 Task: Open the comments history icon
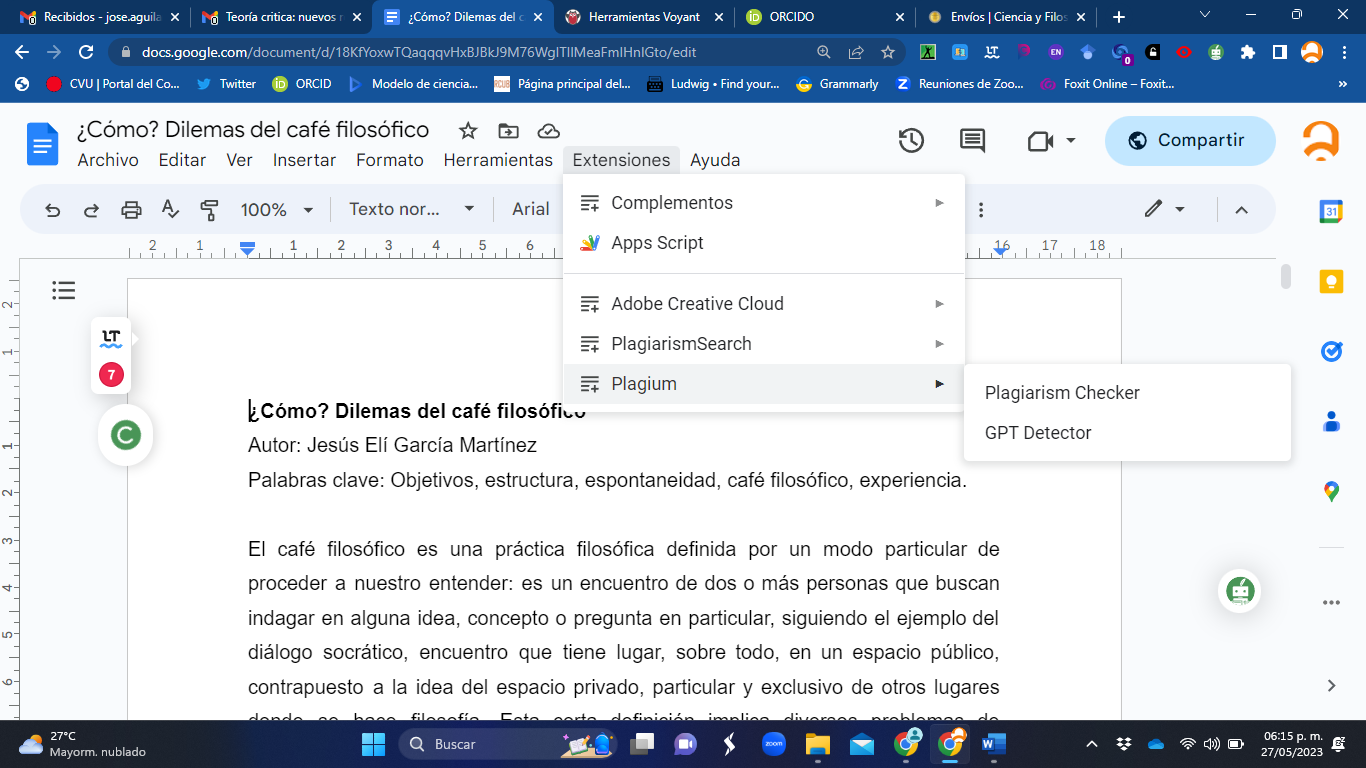[x=972, y=141]
